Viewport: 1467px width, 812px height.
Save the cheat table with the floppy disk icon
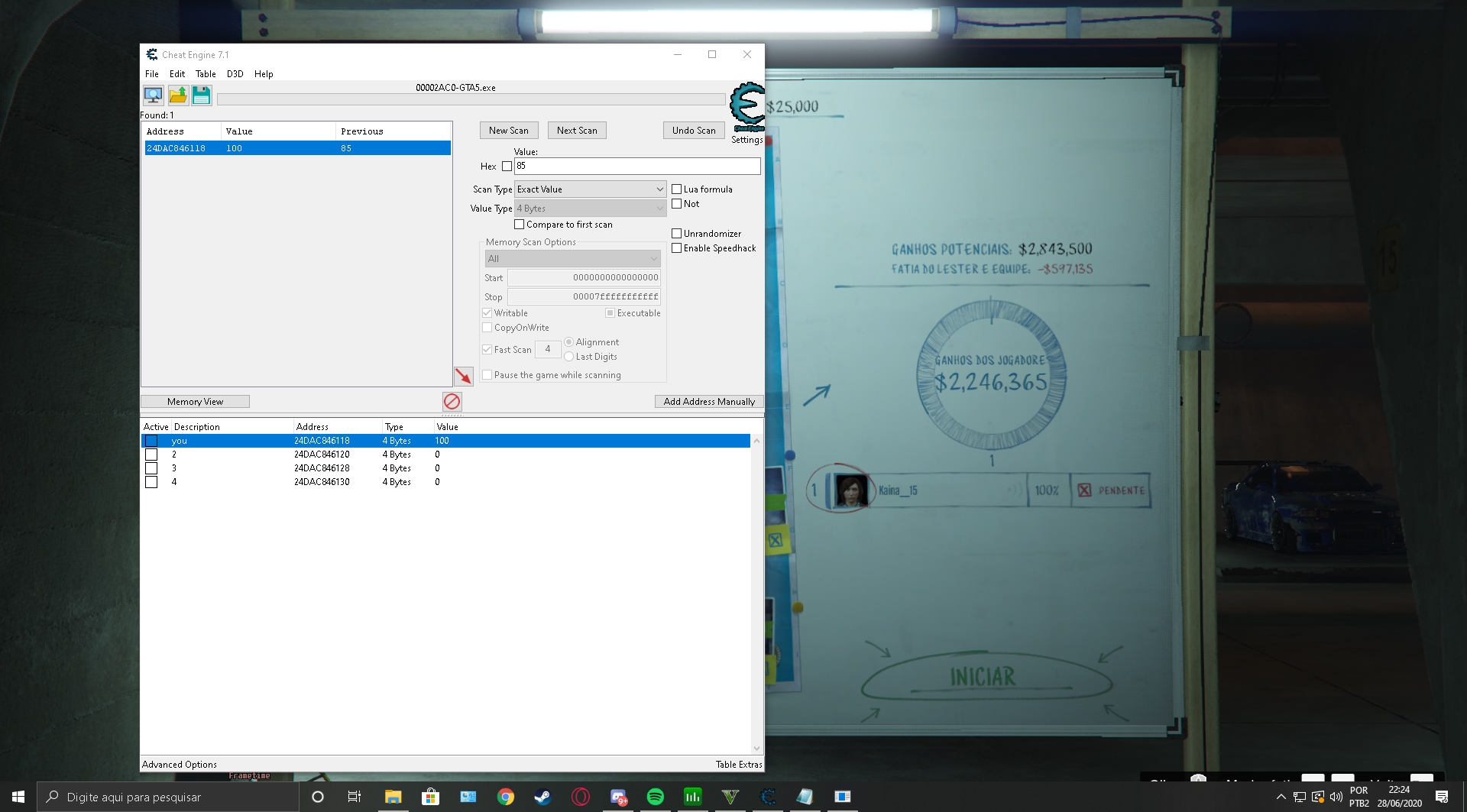(x=202, y=95)
